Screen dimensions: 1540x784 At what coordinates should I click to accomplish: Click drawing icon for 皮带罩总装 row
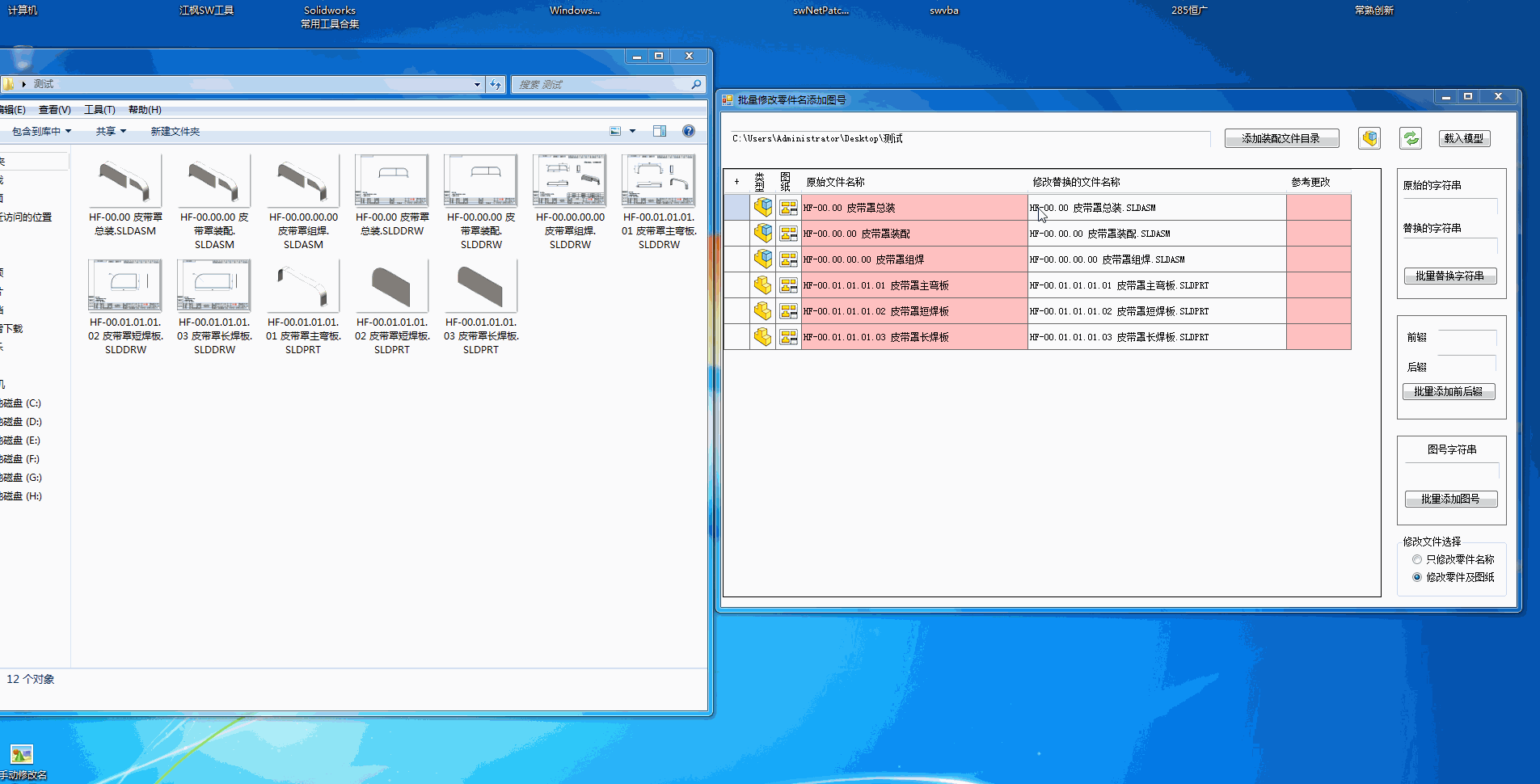788,207
